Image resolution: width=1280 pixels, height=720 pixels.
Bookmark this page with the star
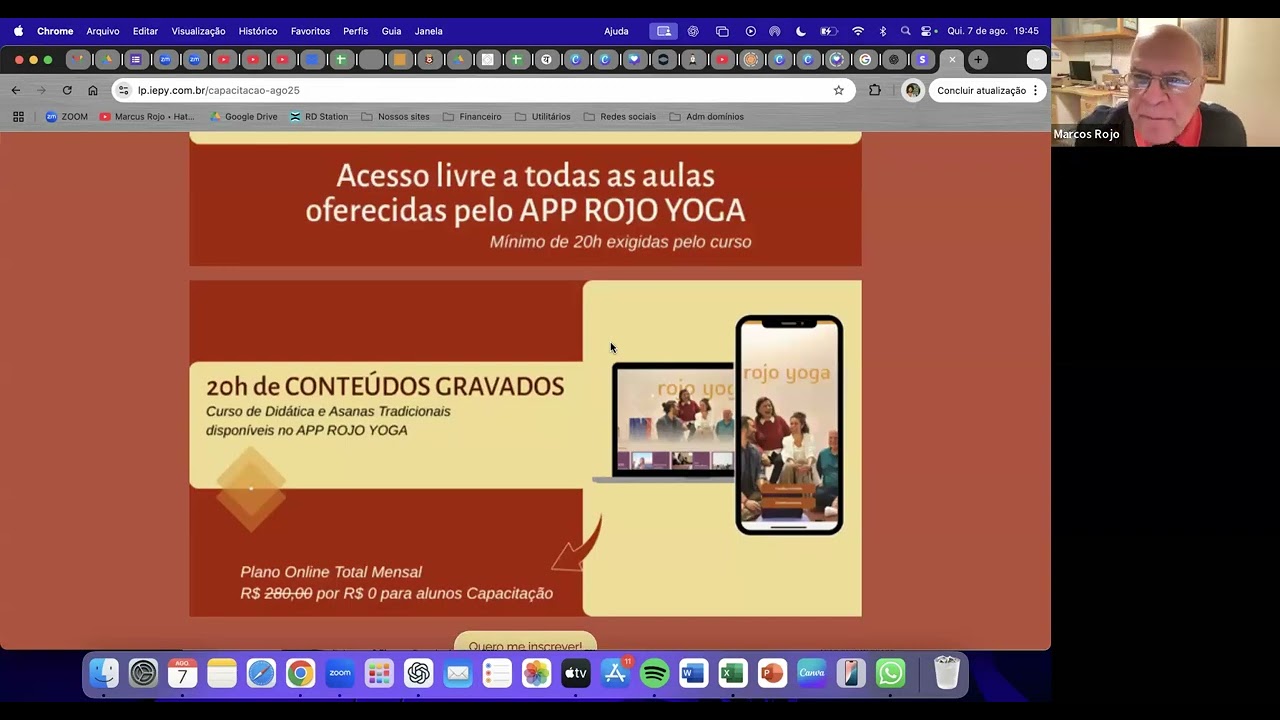[839, 90]
